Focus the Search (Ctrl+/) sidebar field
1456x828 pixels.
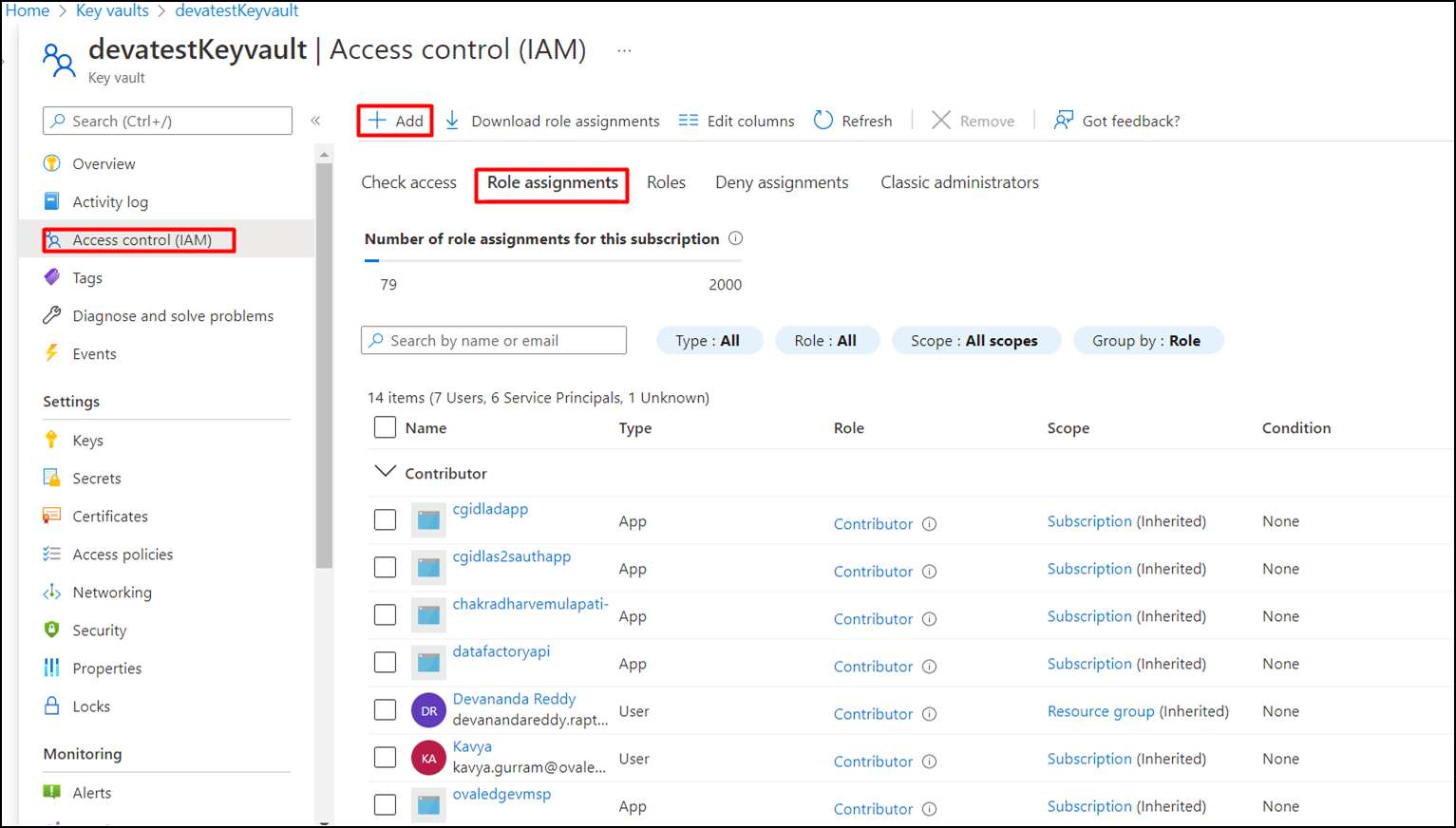pyautogui.click(x=167, y=121)
